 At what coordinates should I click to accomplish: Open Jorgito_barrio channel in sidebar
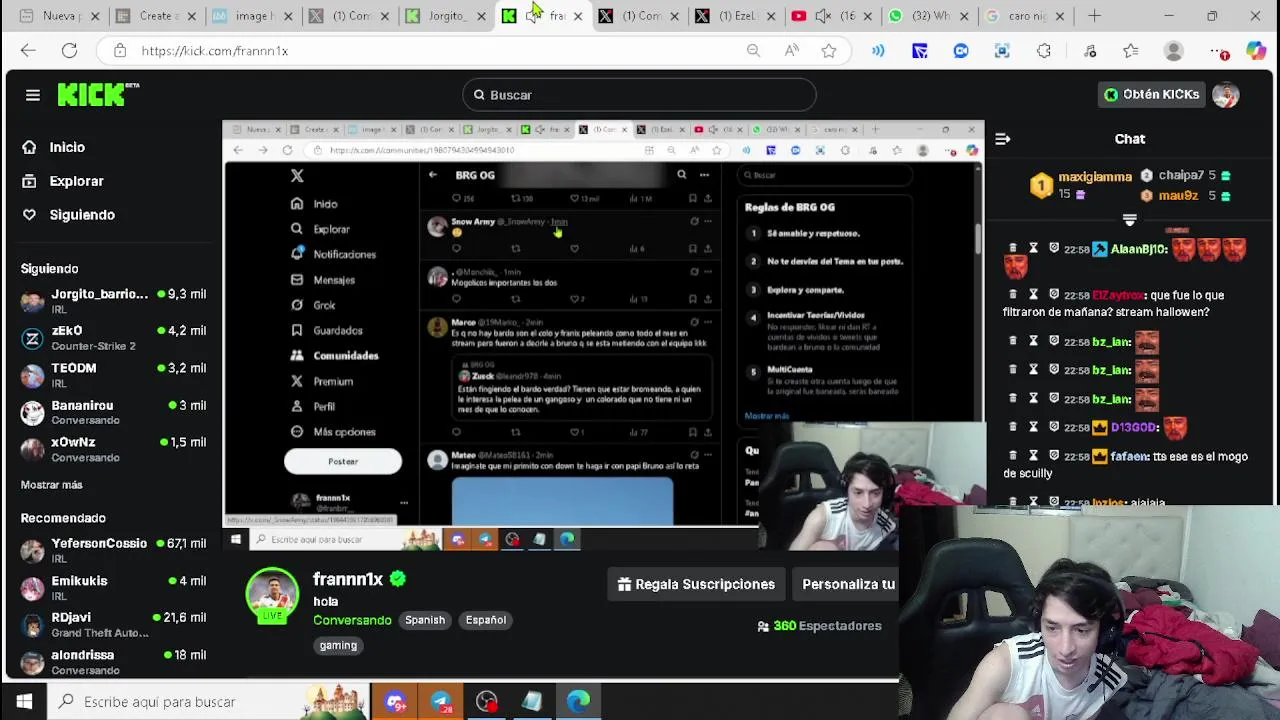[112, 301]
